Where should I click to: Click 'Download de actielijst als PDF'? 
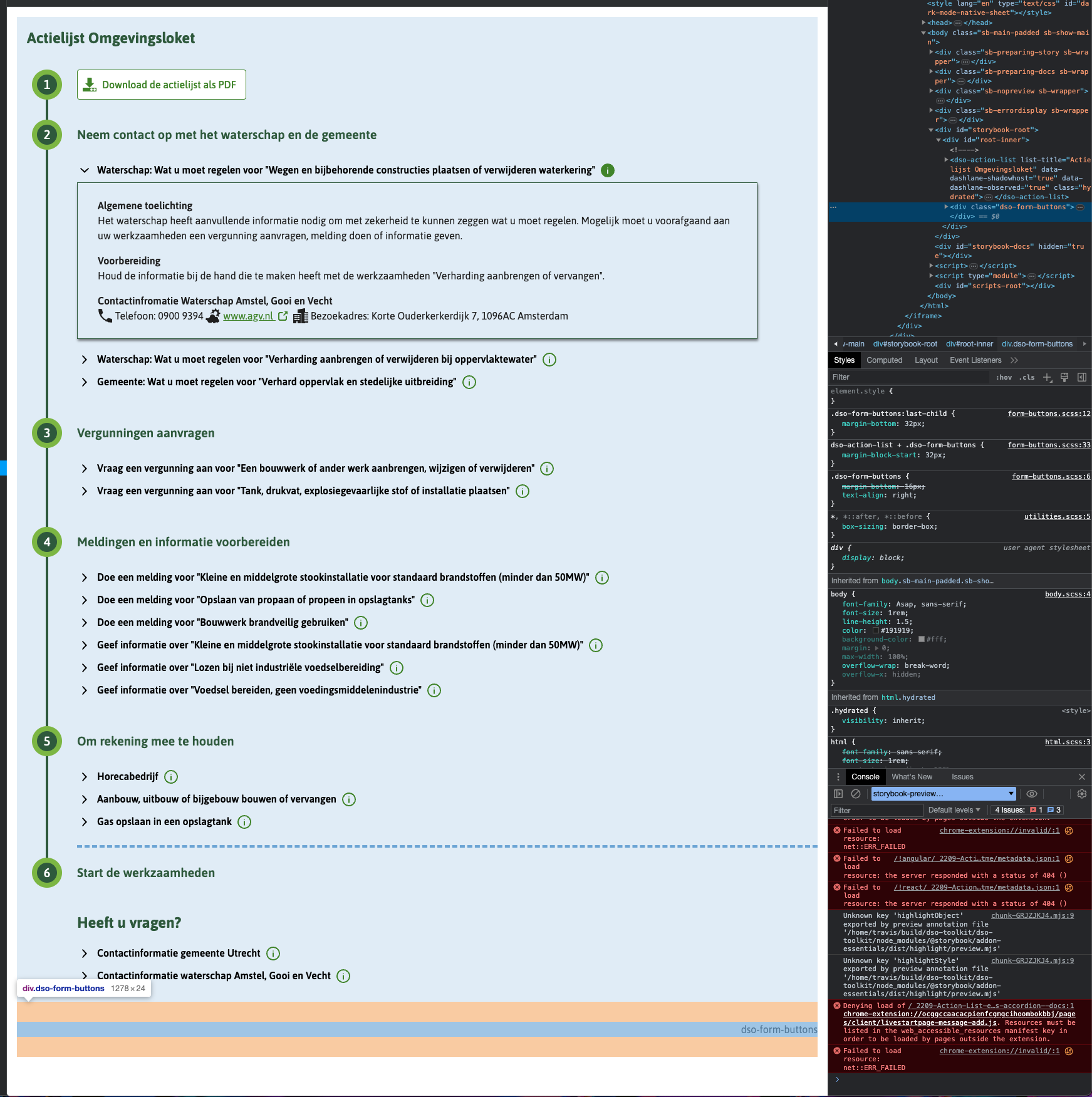tap(161, 85)
